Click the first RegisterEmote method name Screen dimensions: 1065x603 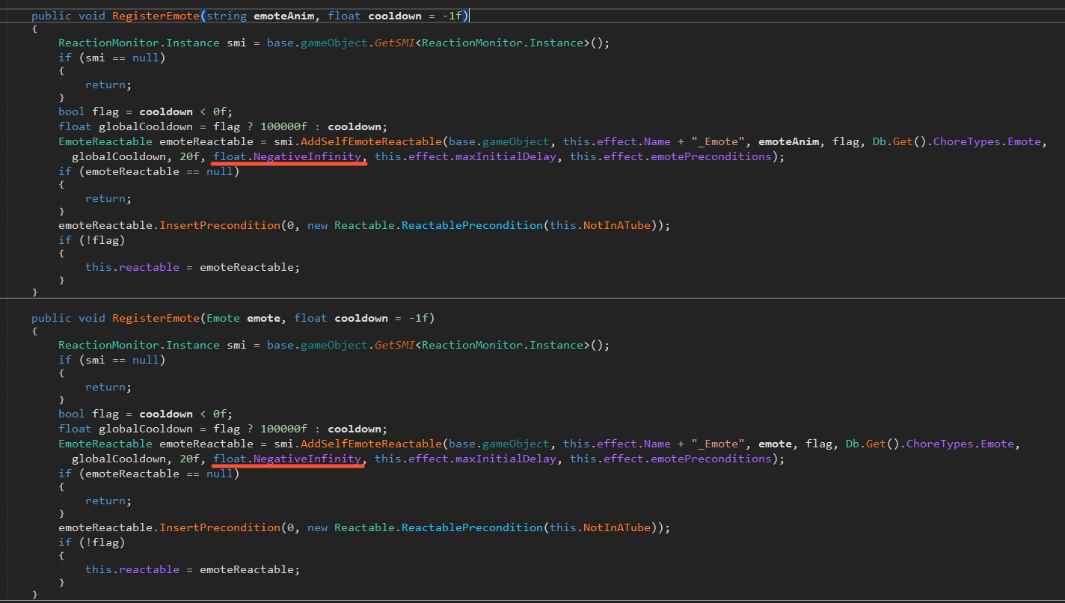click(155, 16)
